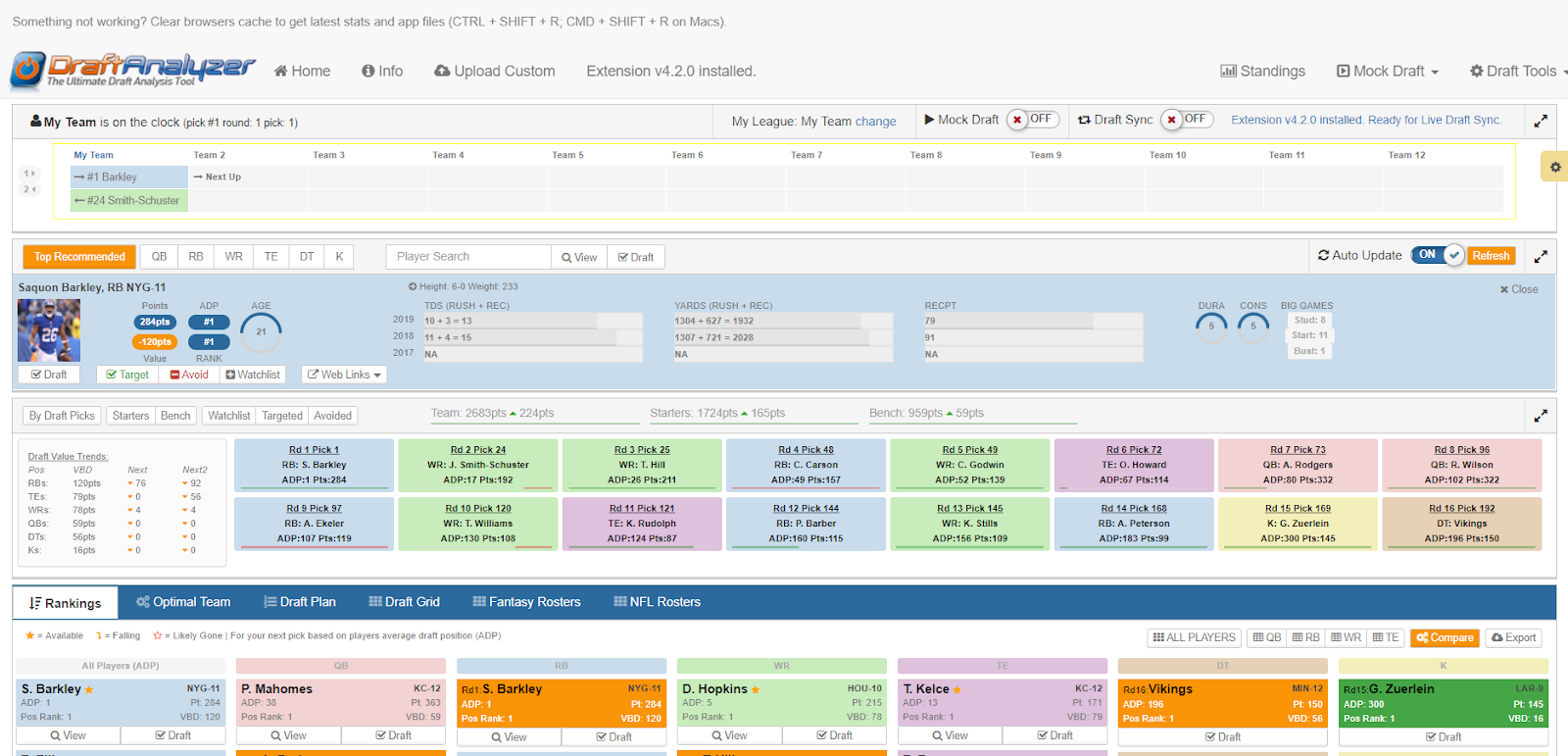Screen dimensions: 1568x756
Task: Open Rd 11 Pick 121 card link
Action: tap(642, 509)
